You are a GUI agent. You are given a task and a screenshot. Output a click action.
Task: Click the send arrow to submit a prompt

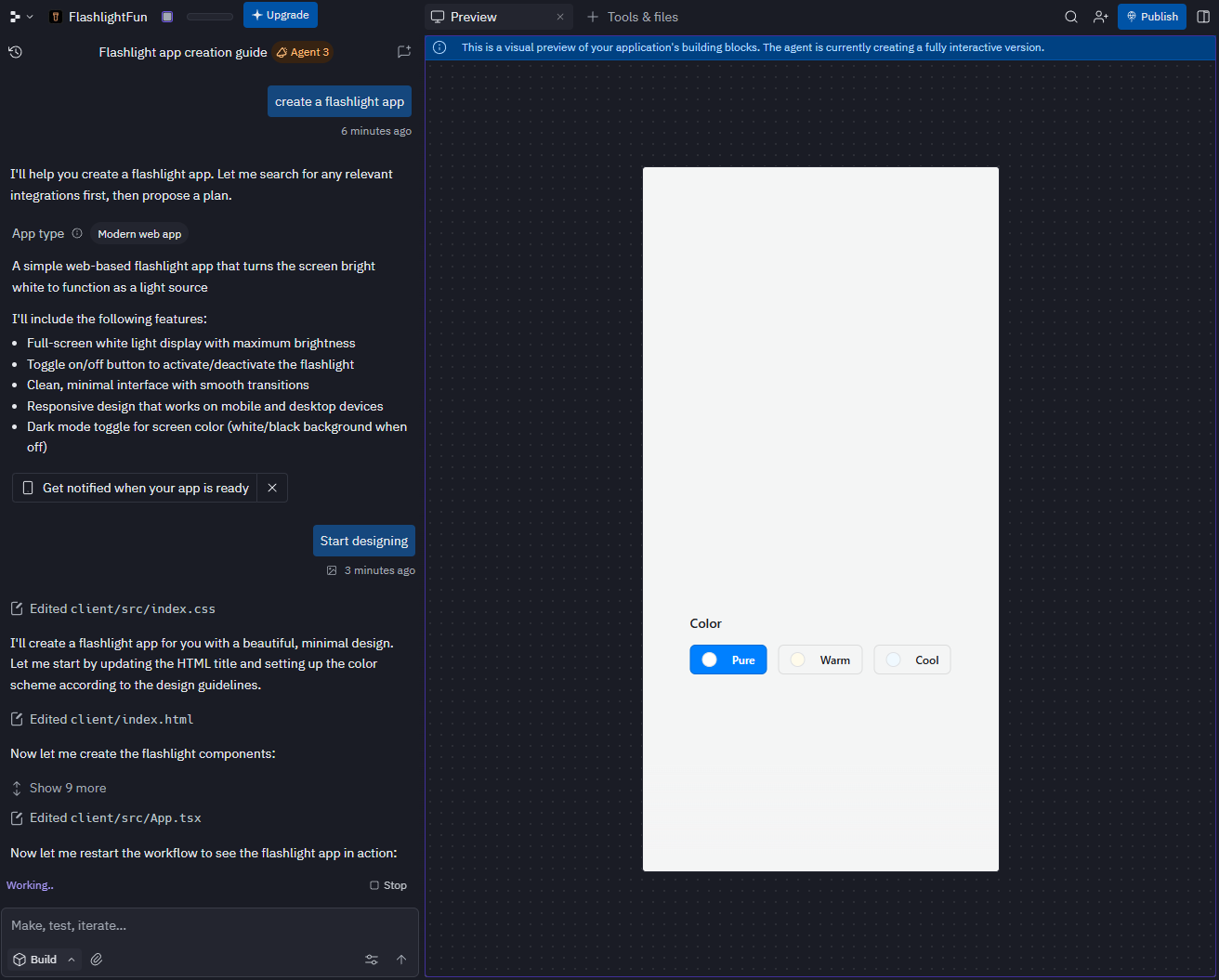(400, 959)
